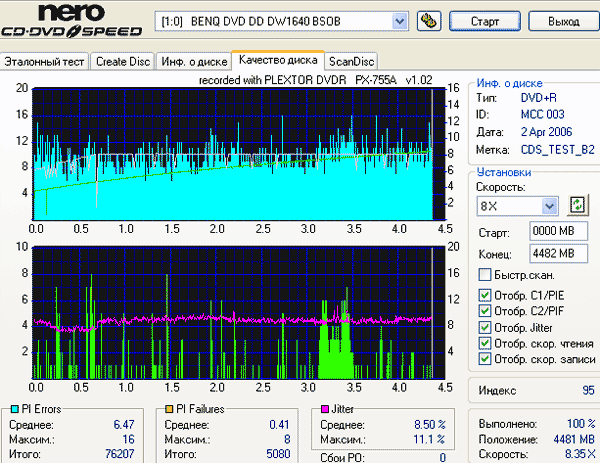Click the Сбои PO value 0
This screenshot has width=600, height=463.
click(x=442, y=457)
